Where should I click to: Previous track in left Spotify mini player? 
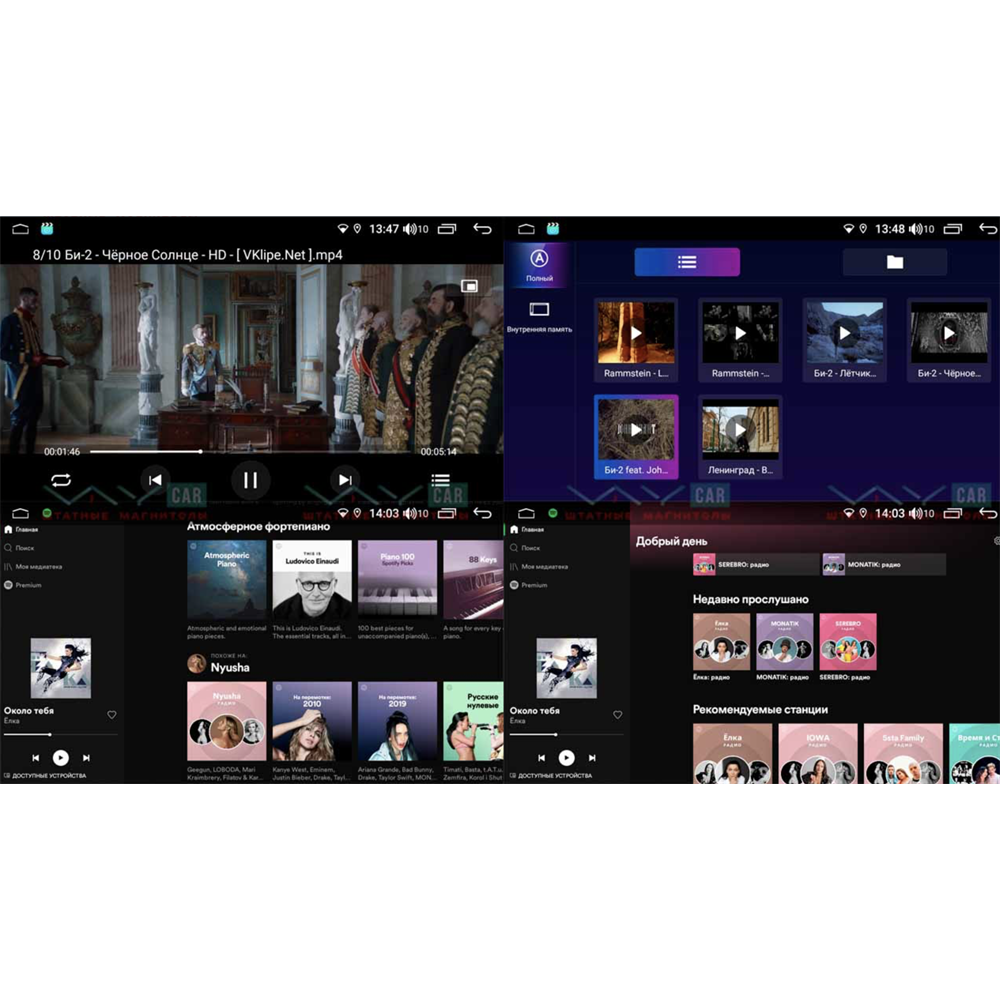coord(36,758)
